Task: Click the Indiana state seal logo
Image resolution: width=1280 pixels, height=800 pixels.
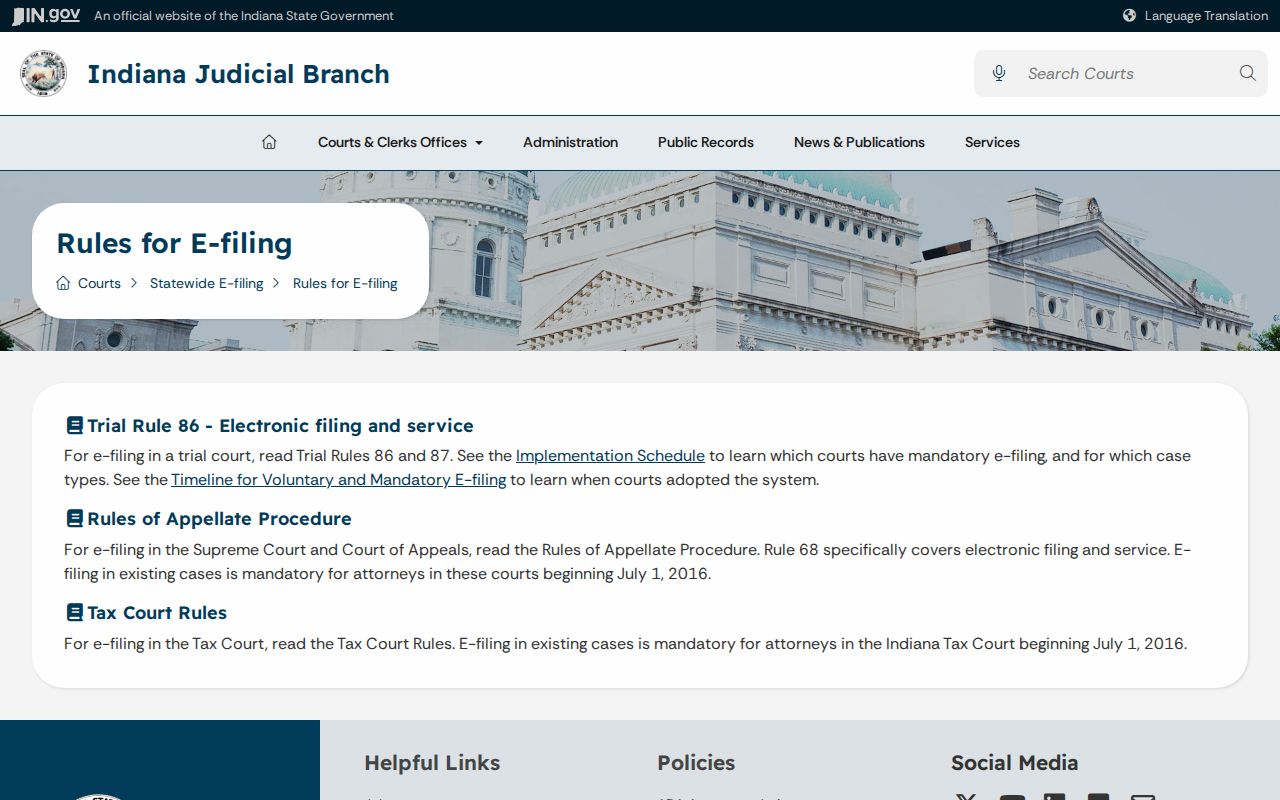Action: (43, 74)
